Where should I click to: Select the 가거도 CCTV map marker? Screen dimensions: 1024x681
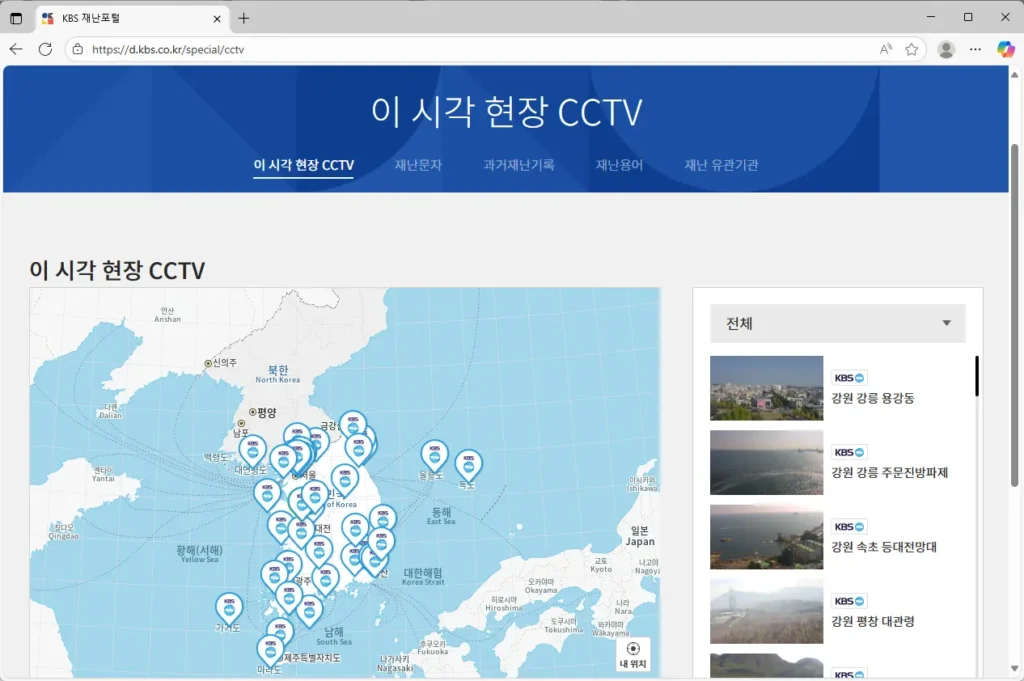coord(229,607)
